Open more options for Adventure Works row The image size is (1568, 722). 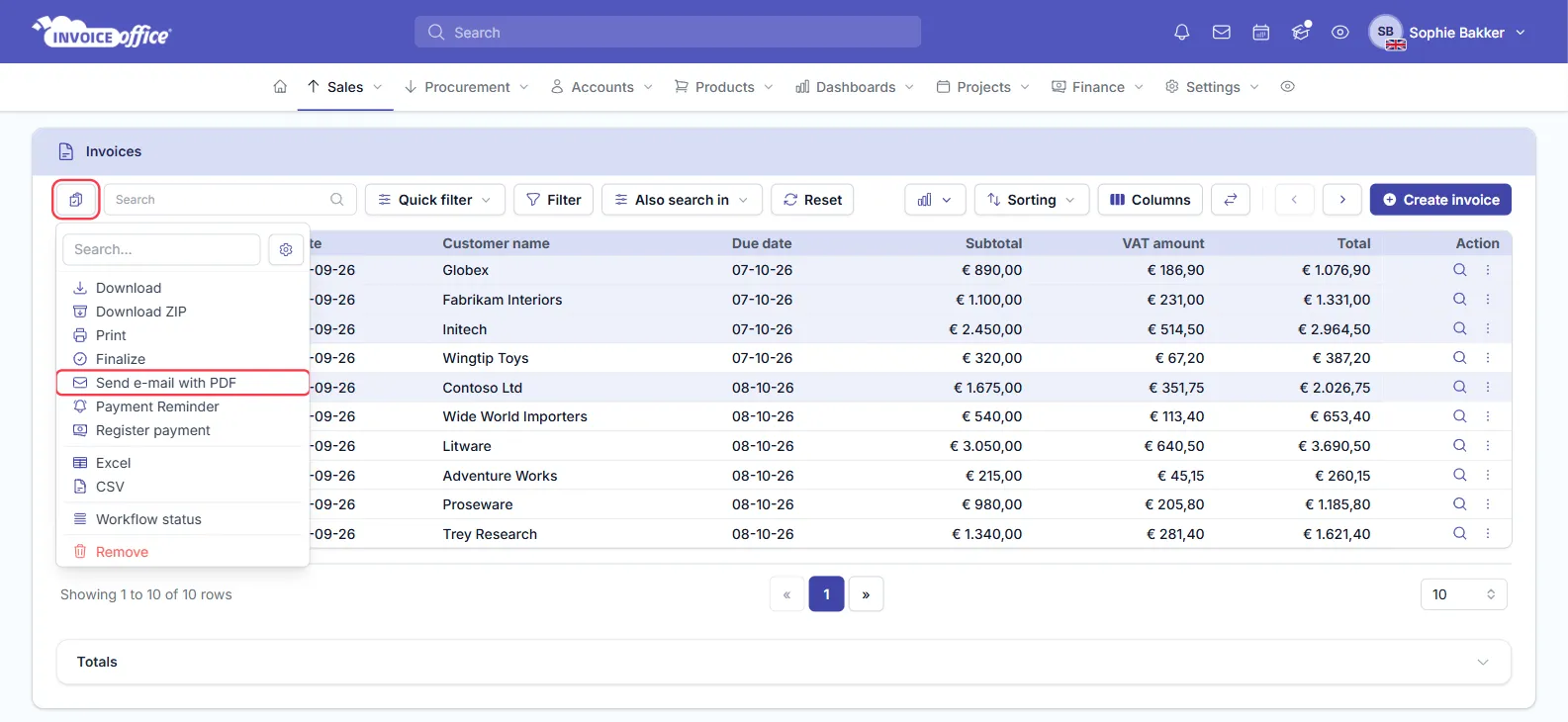coord(1488,476)
